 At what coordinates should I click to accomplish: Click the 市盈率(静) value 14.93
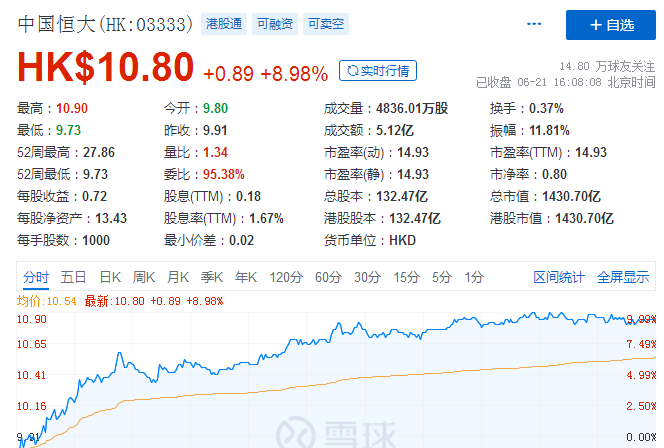pos(413,174)
